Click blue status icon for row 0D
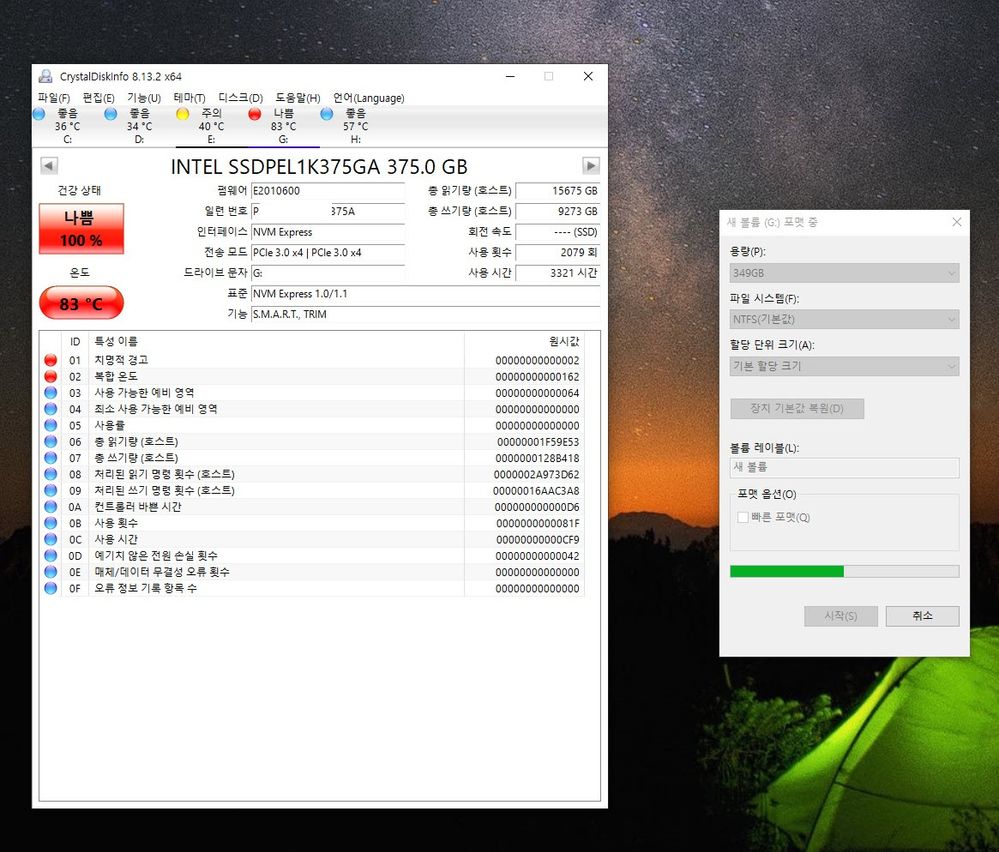The height and width of the screenshot is (852, 999). (51, 556)
